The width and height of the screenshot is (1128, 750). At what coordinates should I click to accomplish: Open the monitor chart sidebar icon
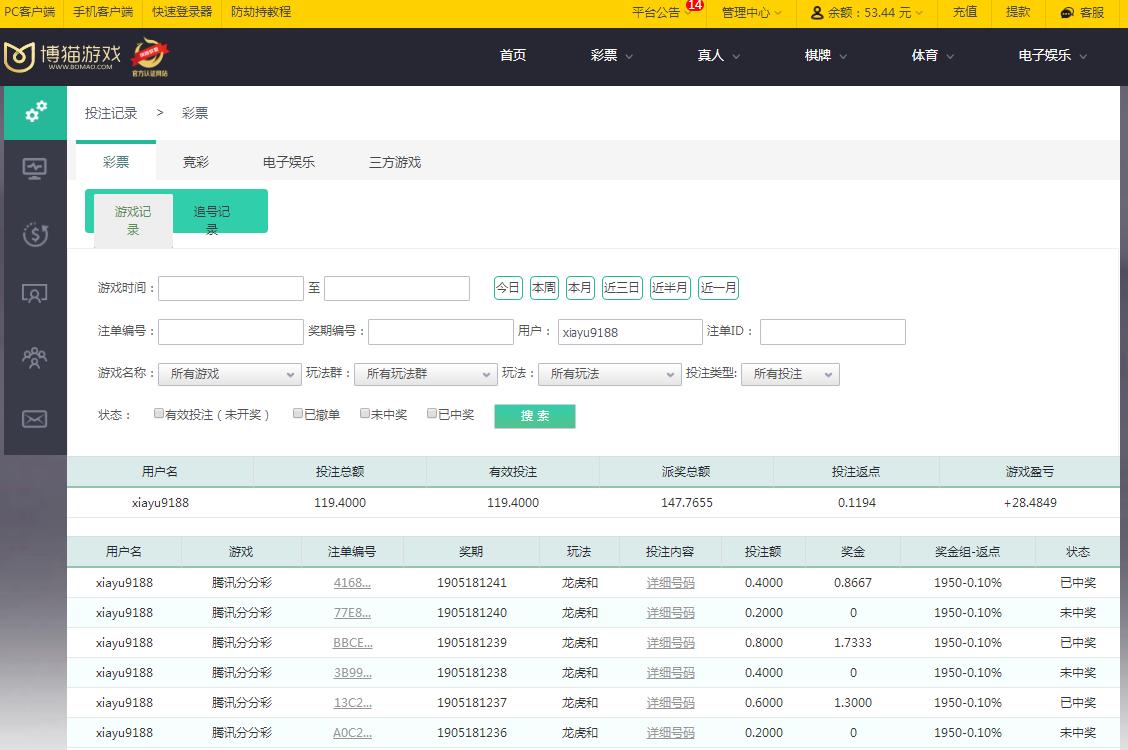pos(35,168)
